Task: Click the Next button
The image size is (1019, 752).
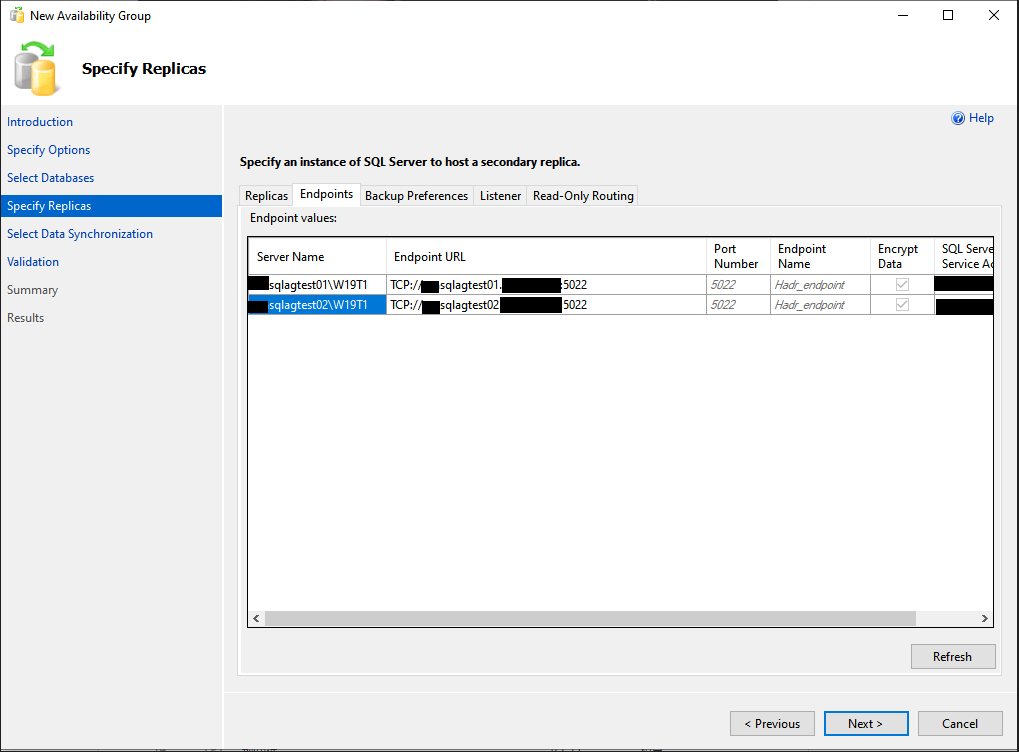Action: (865, 724)
